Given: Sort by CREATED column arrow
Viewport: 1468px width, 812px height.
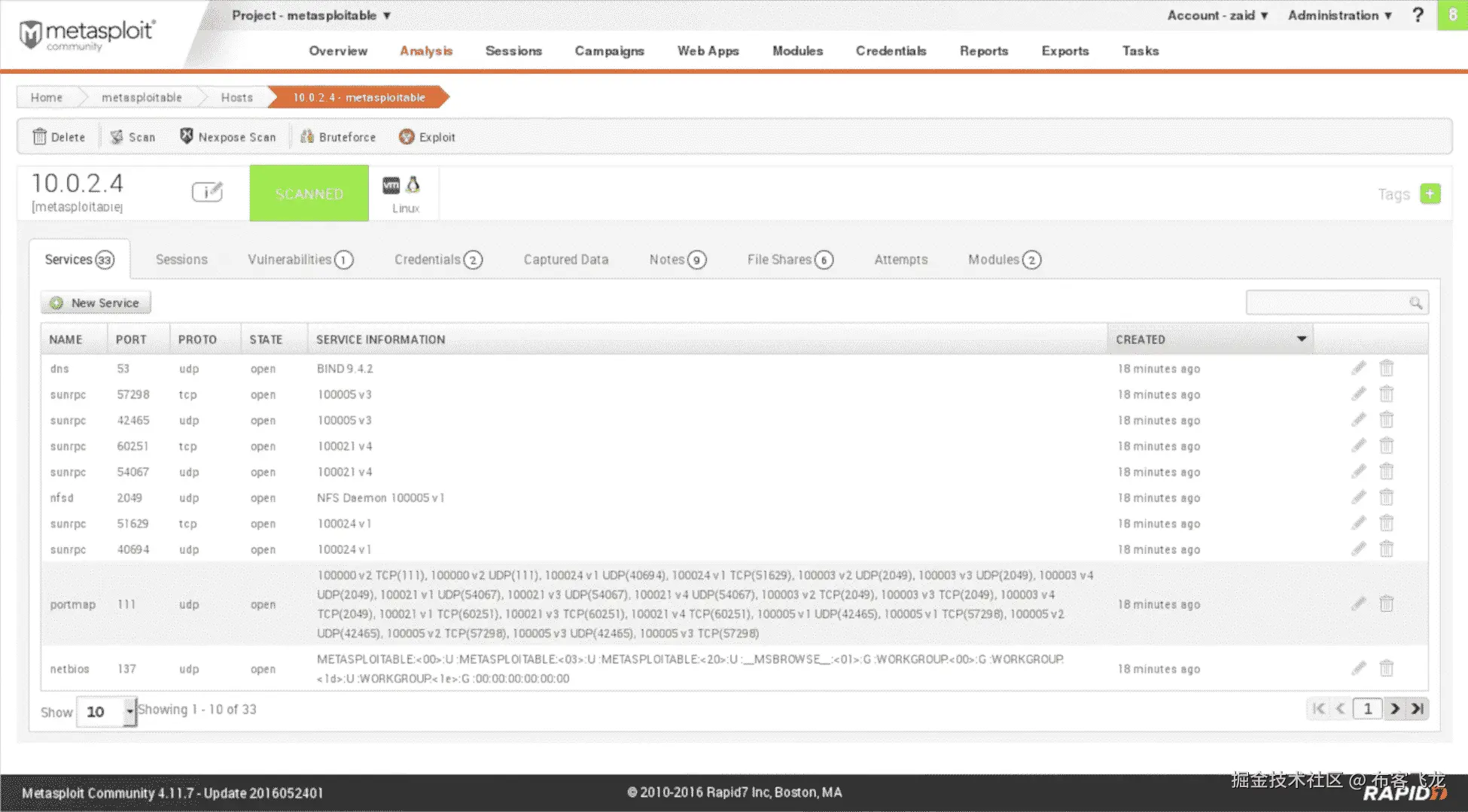Looking at the screenshot, I should pyautogui.click(x=1302, y=339).
